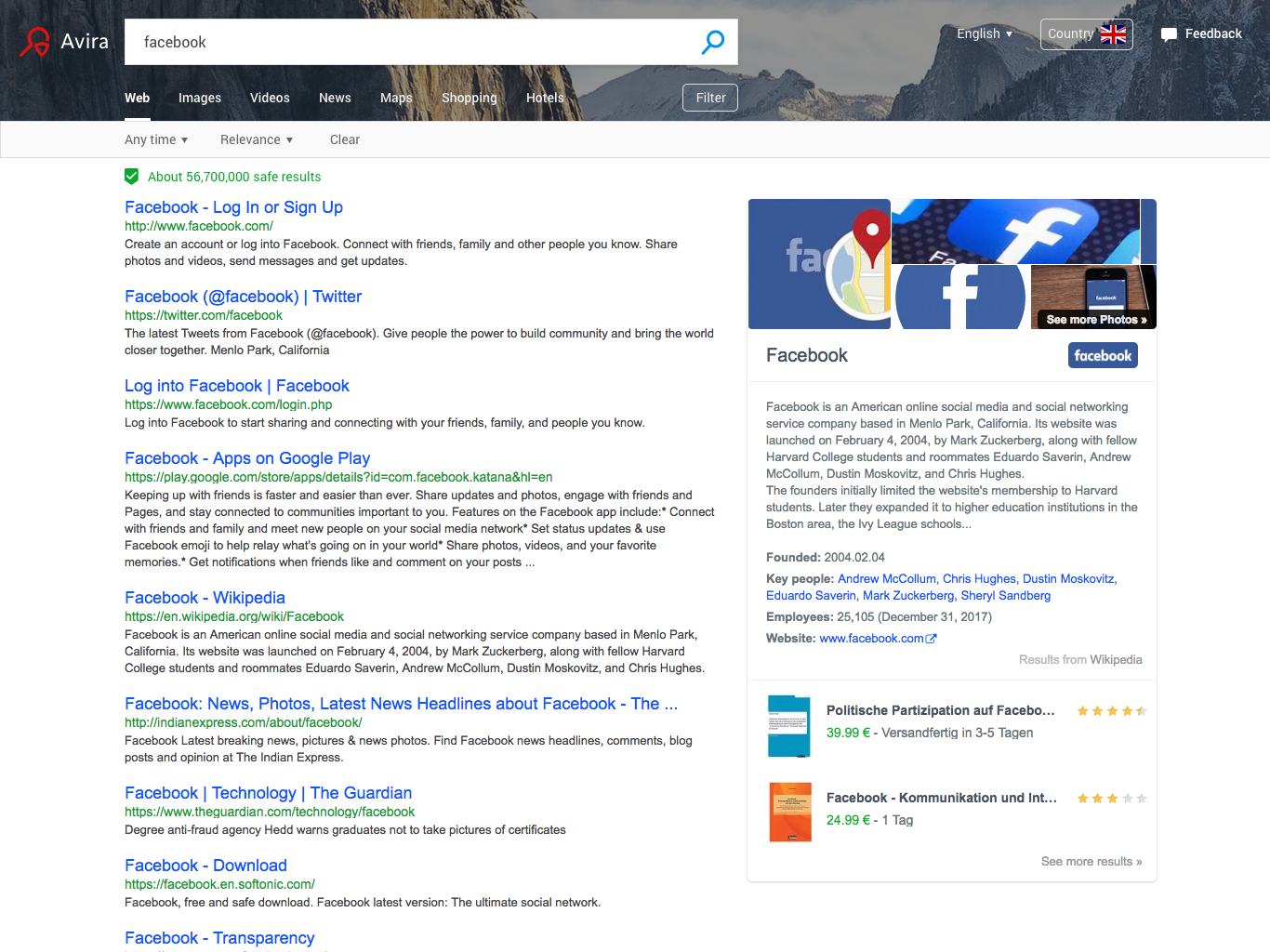The height and width of the screenshot is (952, 1270).
Task: Open the Facebook - Wikipedia result link
Action: [204, 597]
